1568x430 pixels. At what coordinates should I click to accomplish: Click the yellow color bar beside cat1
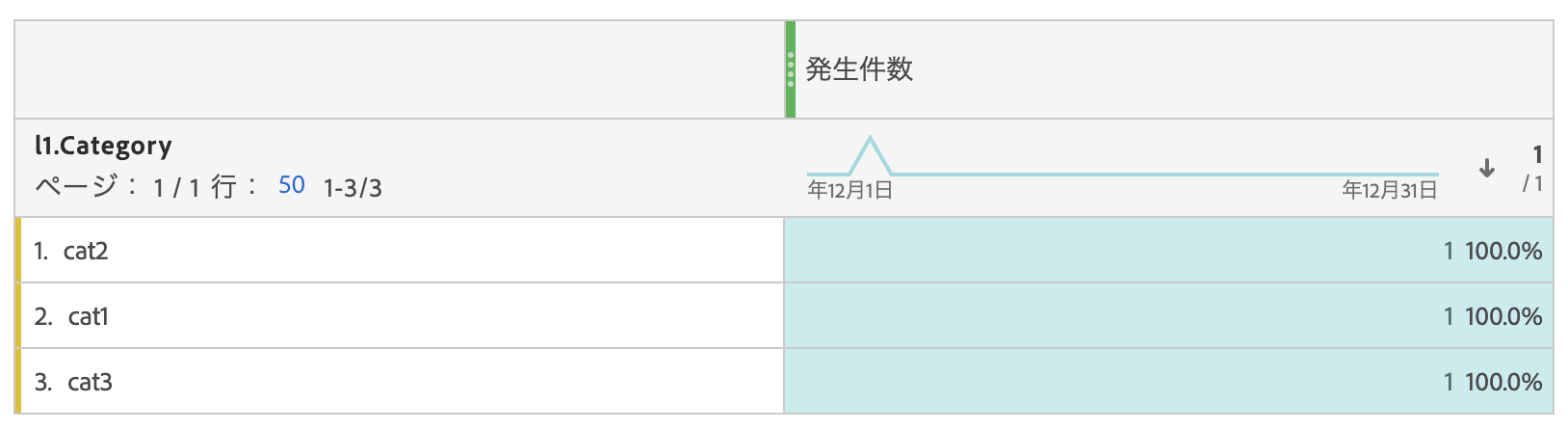coord(18,316)
